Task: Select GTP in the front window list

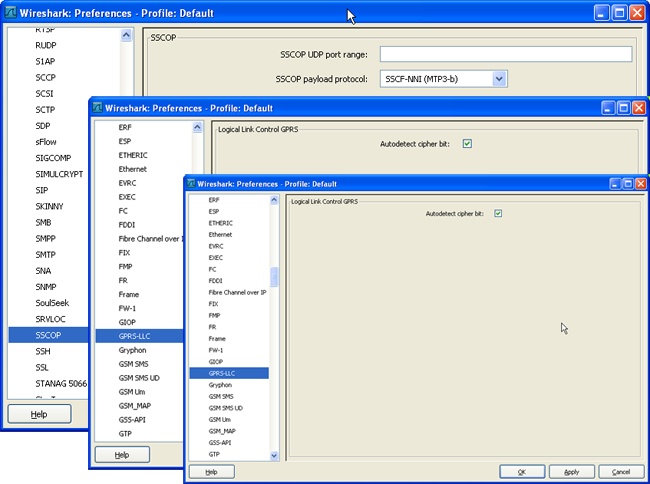Action: tap(214, 455)
